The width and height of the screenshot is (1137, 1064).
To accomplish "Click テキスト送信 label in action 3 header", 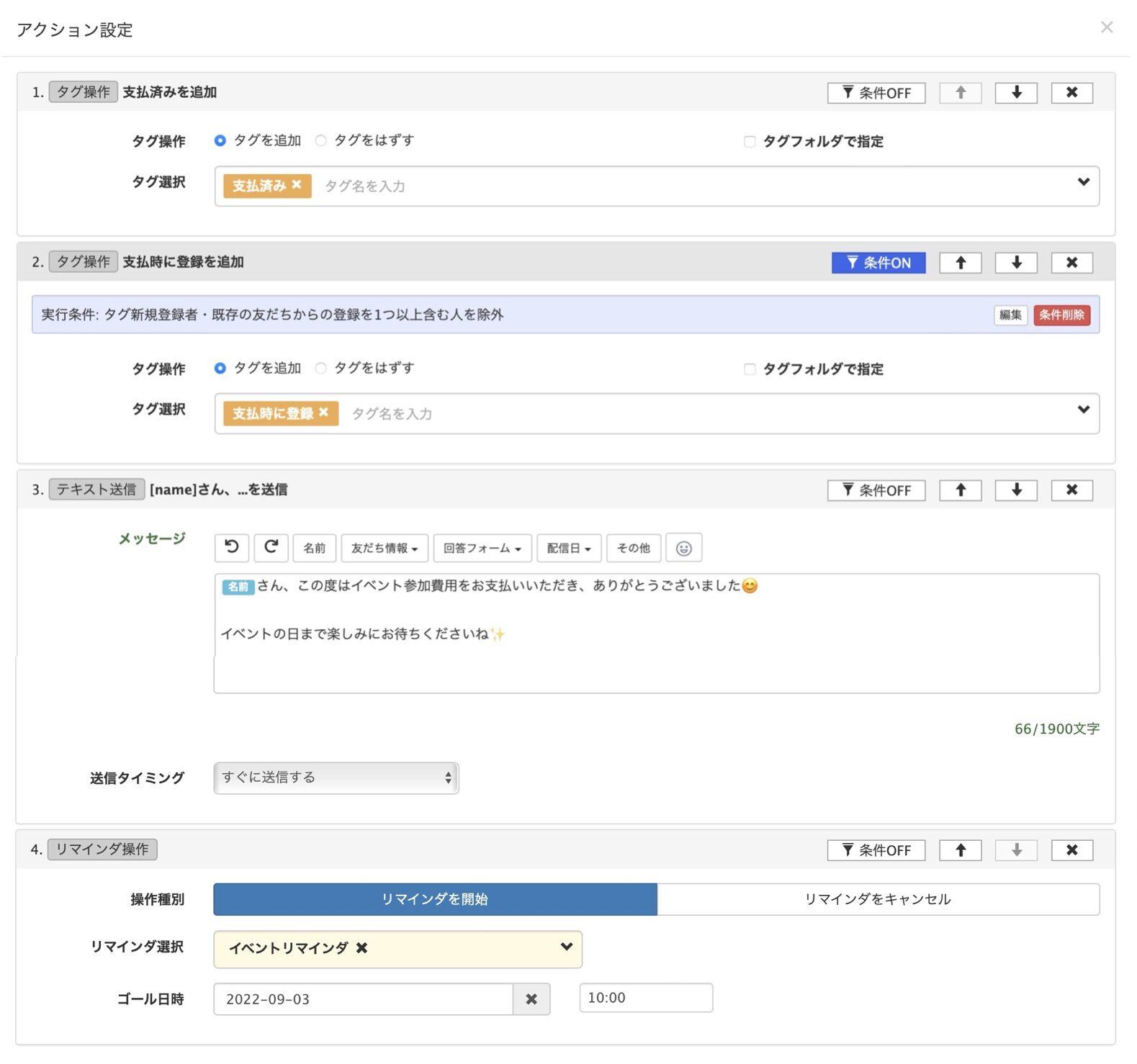I will click(96, 490).
